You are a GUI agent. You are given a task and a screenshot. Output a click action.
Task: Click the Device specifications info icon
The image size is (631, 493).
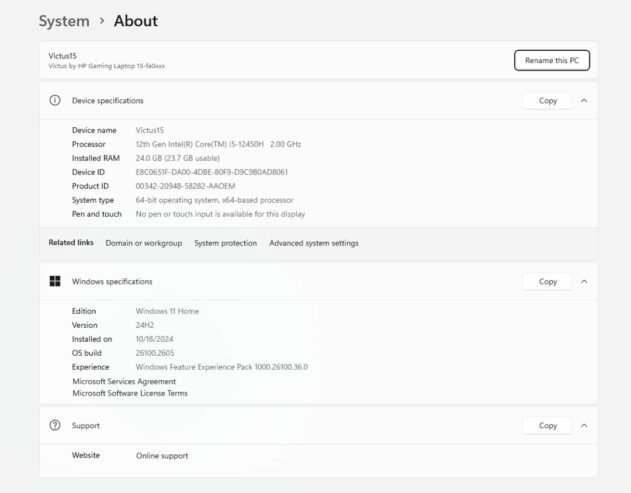pos(55,100)
